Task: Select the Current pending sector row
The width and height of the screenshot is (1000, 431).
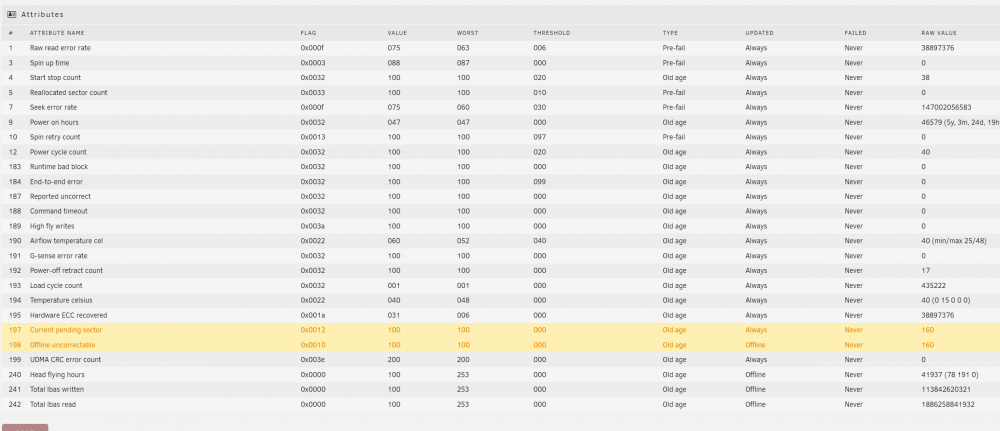Action: 500,330
